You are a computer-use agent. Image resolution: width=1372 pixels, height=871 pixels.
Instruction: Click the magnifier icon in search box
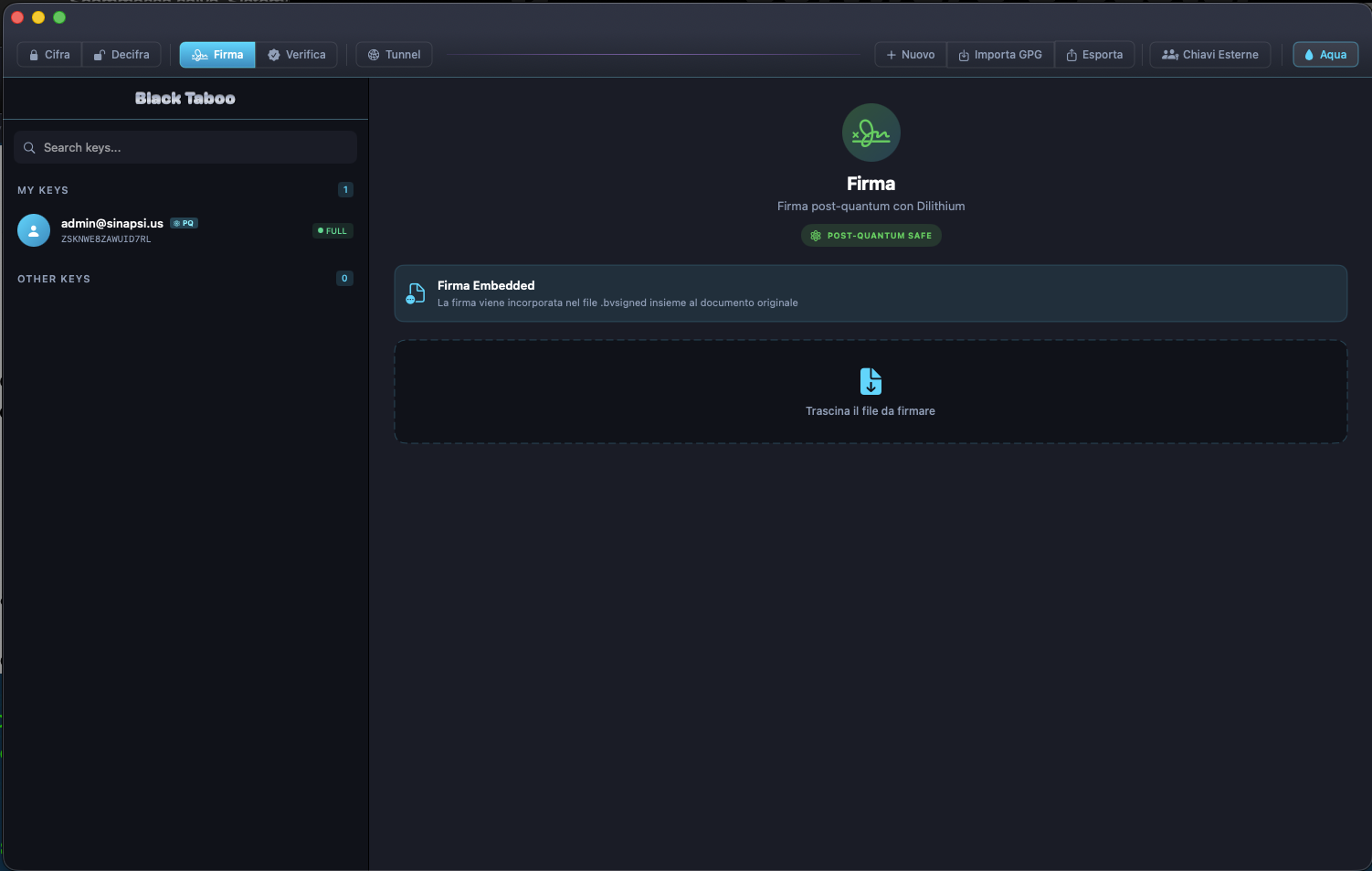tap(29, 147)
